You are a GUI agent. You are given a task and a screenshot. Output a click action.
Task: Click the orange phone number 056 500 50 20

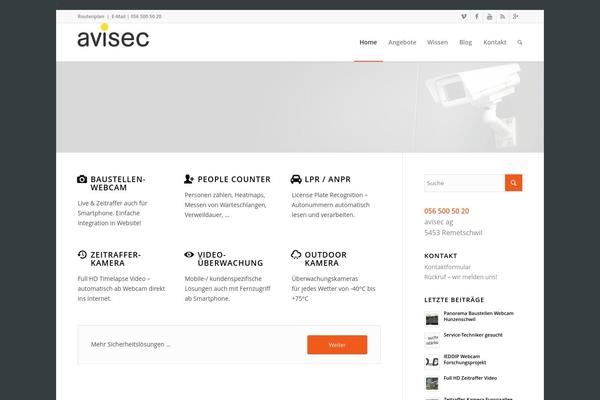[x=447, y=211]
